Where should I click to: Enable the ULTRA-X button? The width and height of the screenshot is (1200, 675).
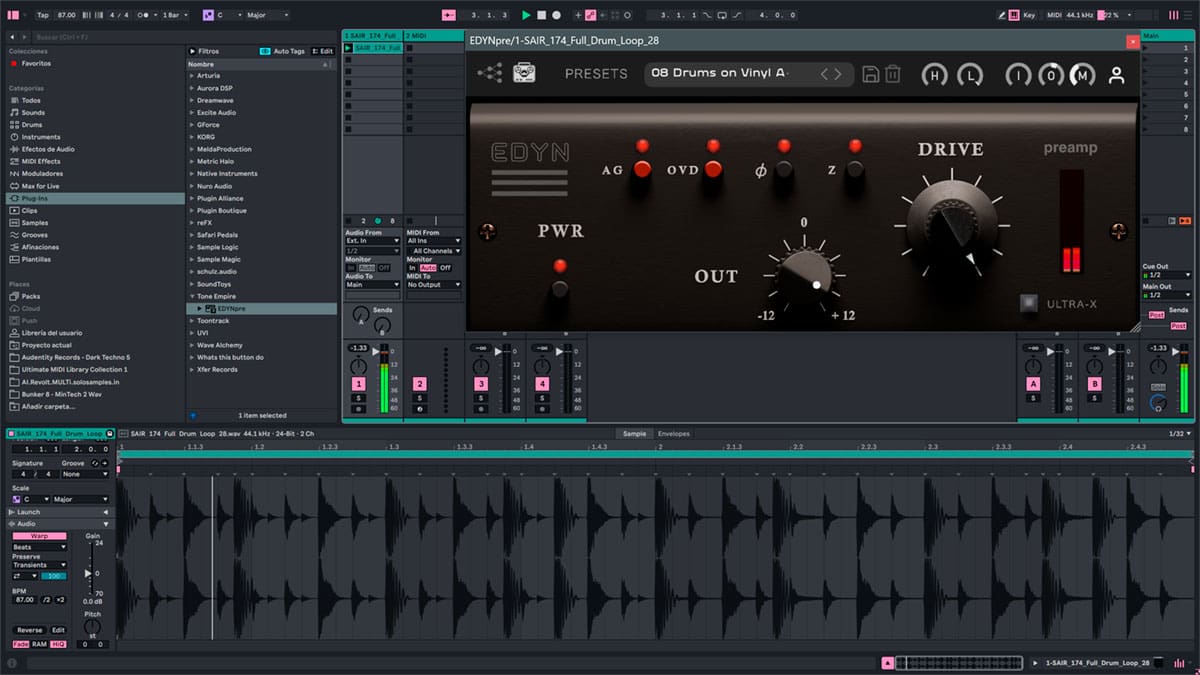1028,303
